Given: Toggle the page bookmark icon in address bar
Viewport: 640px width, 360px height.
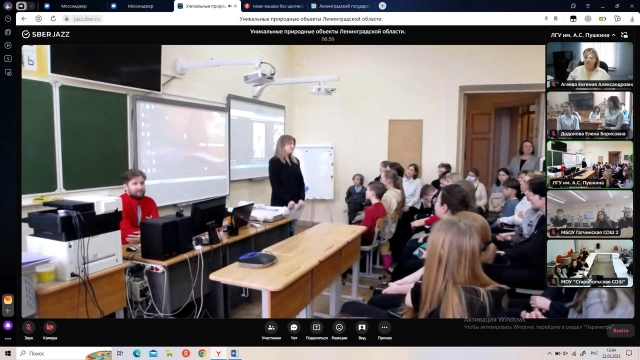Looking at the screenshot, I should point(556,19).
